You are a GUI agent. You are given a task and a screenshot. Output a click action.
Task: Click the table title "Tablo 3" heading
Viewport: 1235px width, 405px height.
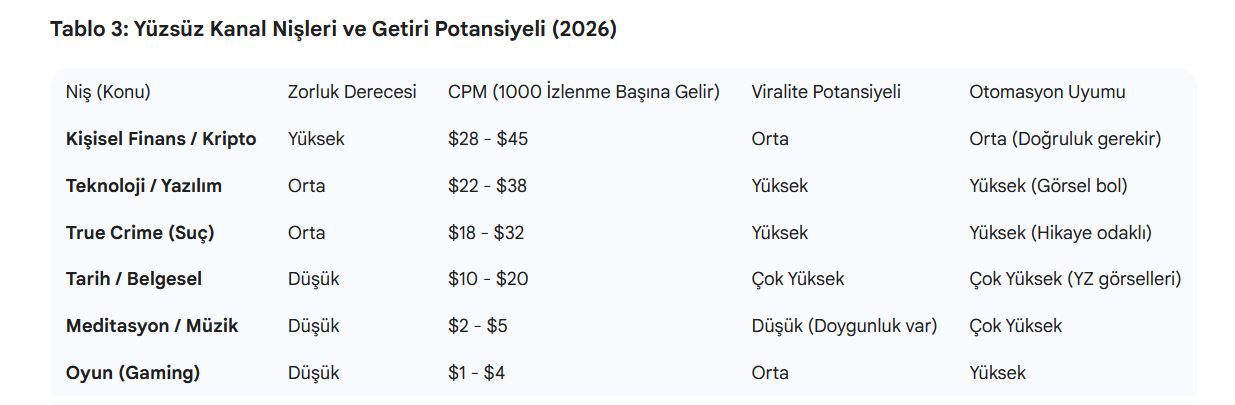click(333, 29)
